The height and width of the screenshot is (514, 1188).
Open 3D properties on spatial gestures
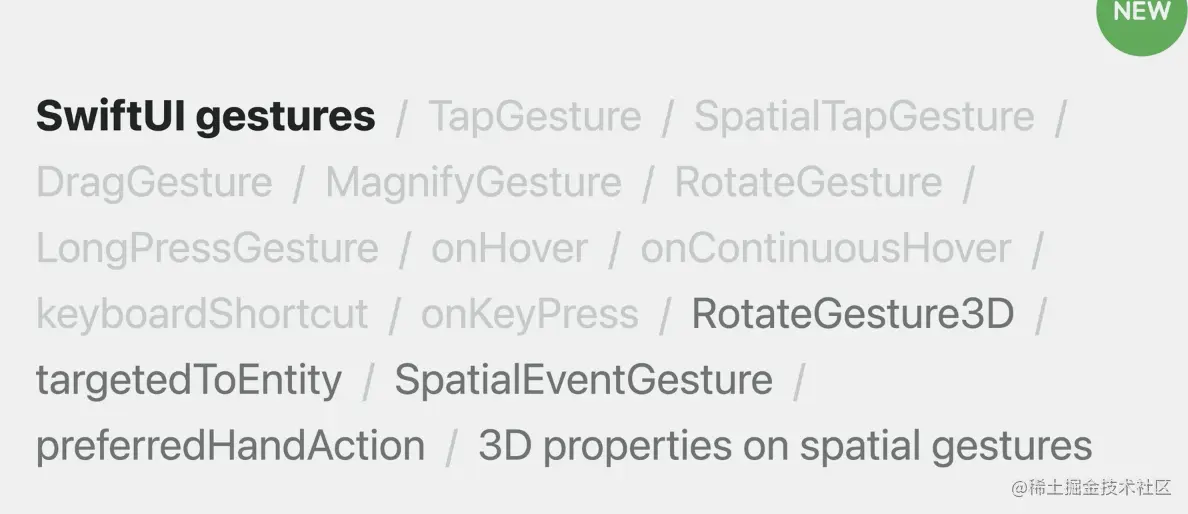785,446
